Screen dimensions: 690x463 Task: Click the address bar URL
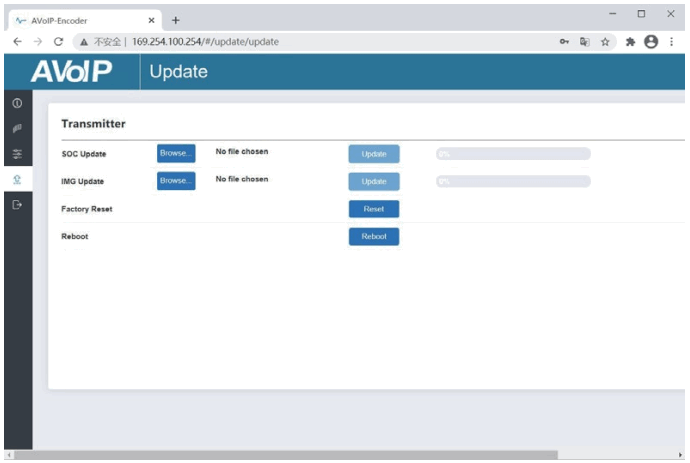pyautogui.click(x=206, y=42)
